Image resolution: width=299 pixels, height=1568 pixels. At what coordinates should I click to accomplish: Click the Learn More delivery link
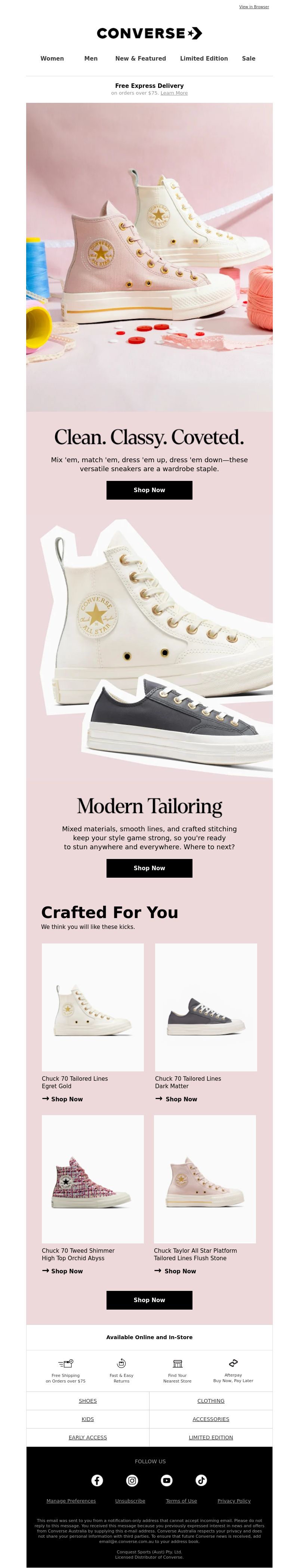pyautogui.click(x=174, y=93)
